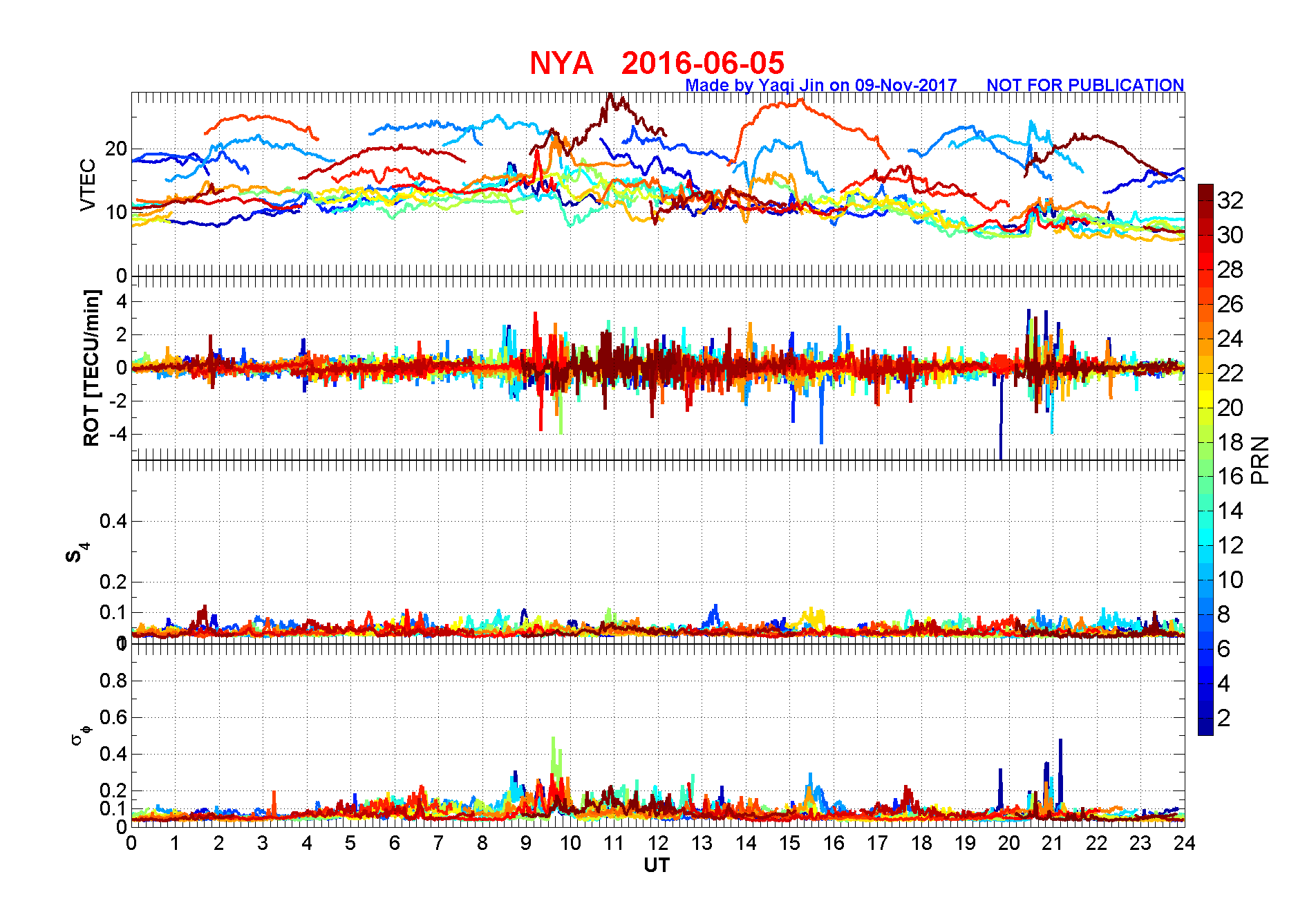Click the σφ axis tick labeled 0.8
This screenshot has height=919, width=1316.
click(113, 681)
